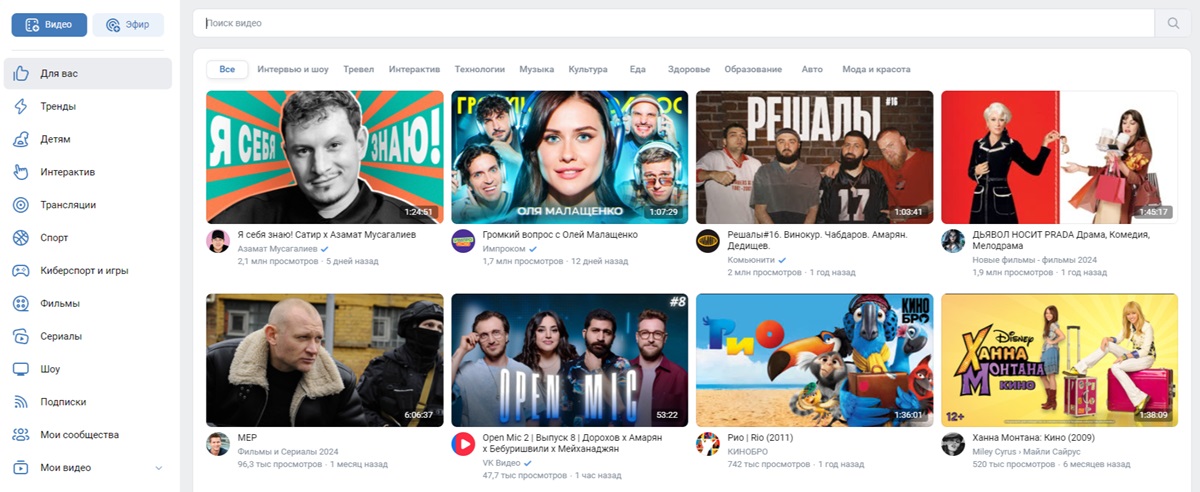Select the Еда category tab
Viewport: 1200px width, 492px height.
[638, 70]
